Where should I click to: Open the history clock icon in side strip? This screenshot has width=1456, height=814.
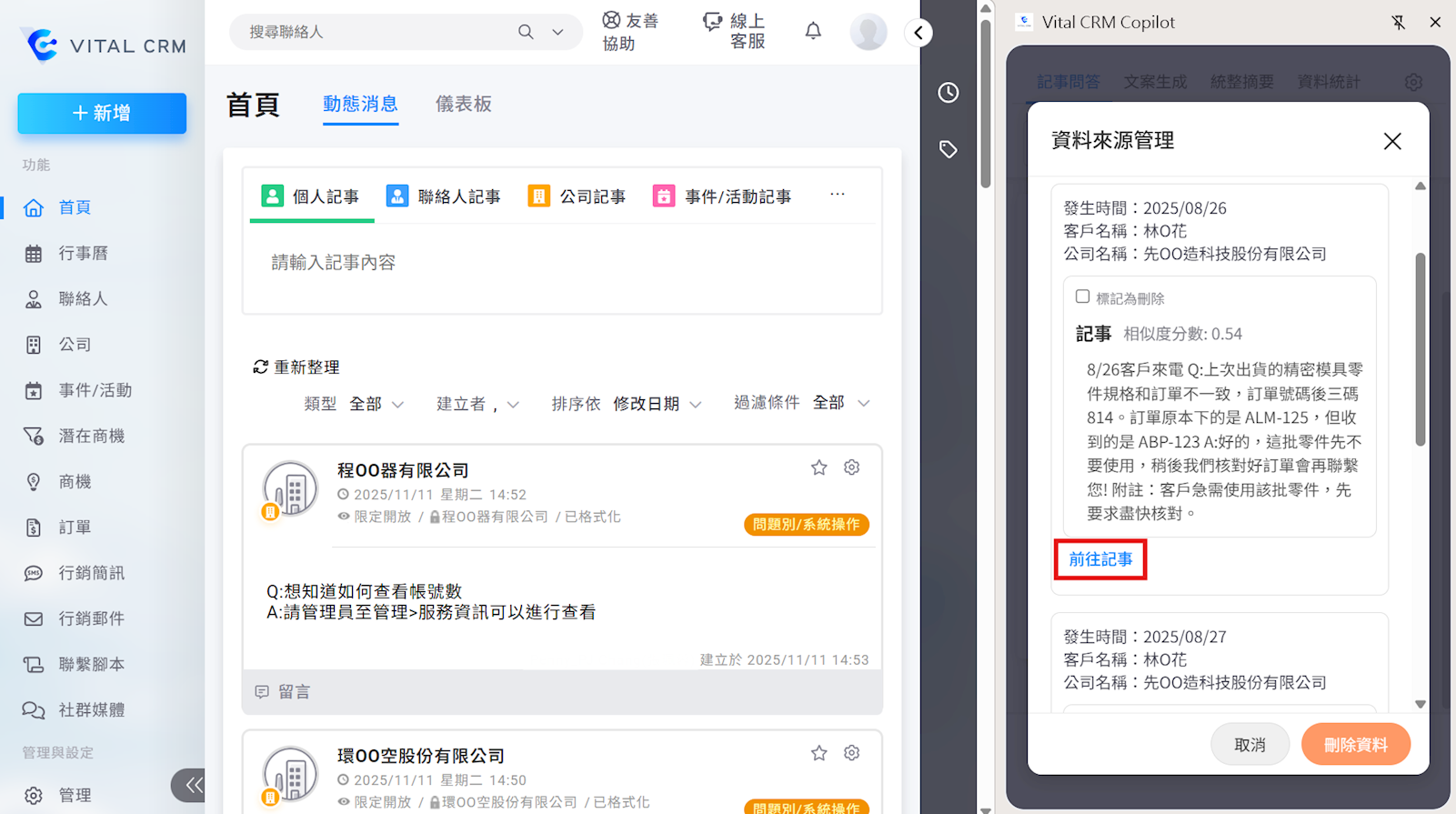tap(948, 93)
